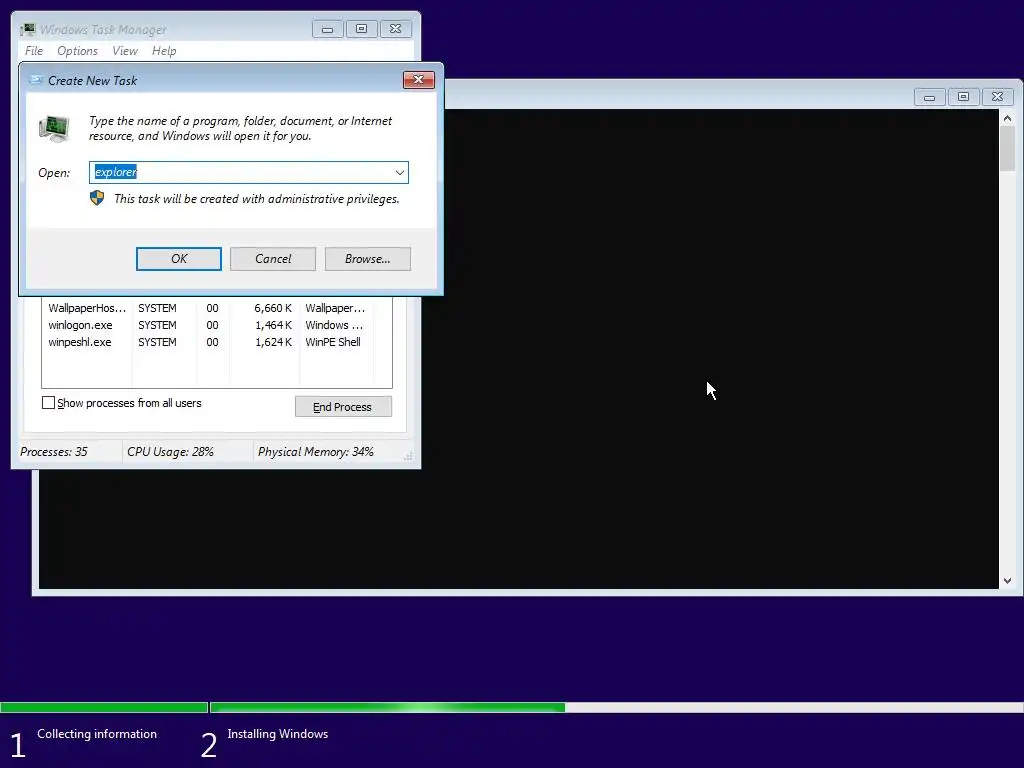The width and height of the screenshot is (1024, 768).
Task: Open the Options menu in Task Manager
Action: click(77, 50)
